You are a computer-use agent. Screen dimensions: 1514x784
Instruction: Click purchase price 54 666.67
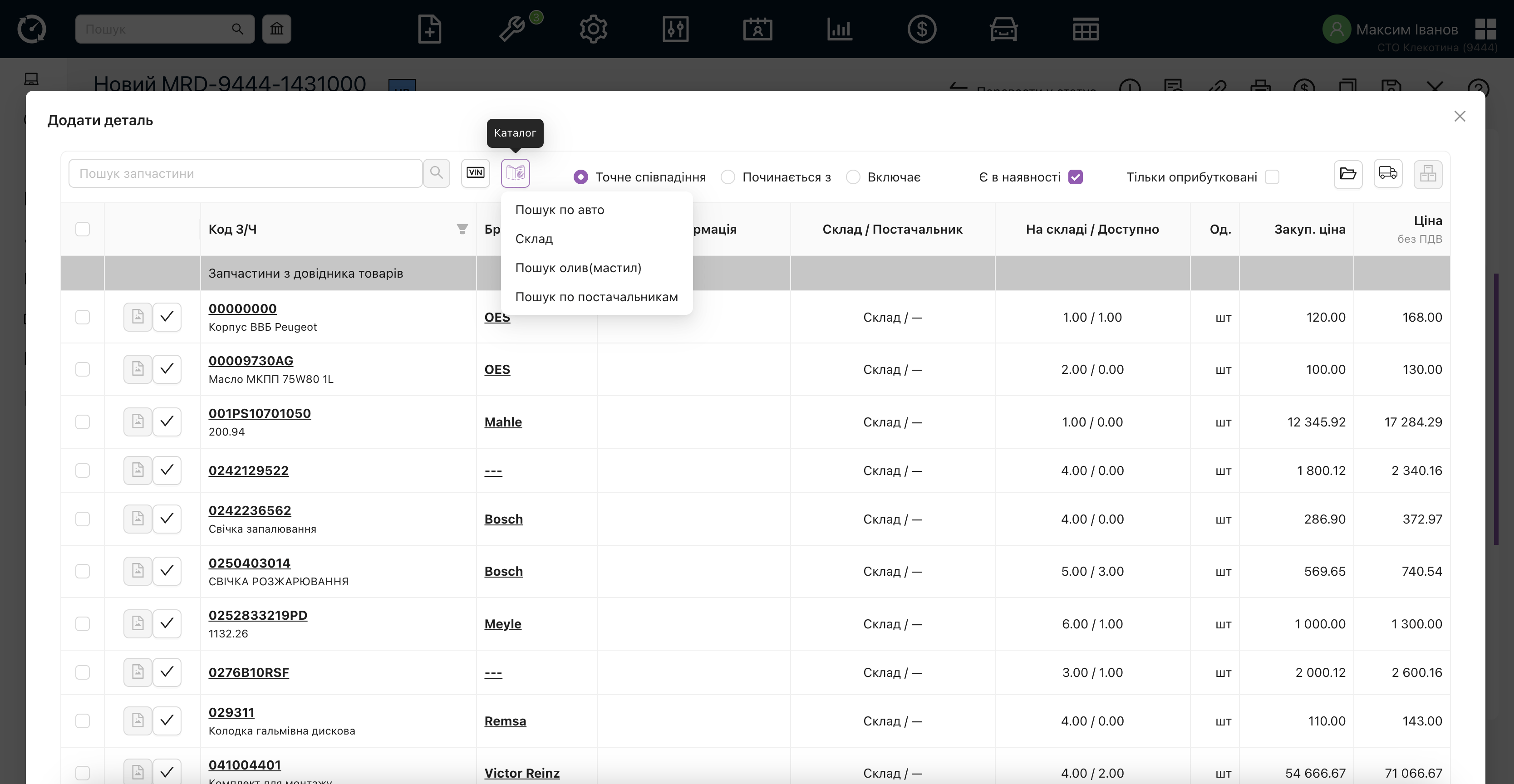1315,773
